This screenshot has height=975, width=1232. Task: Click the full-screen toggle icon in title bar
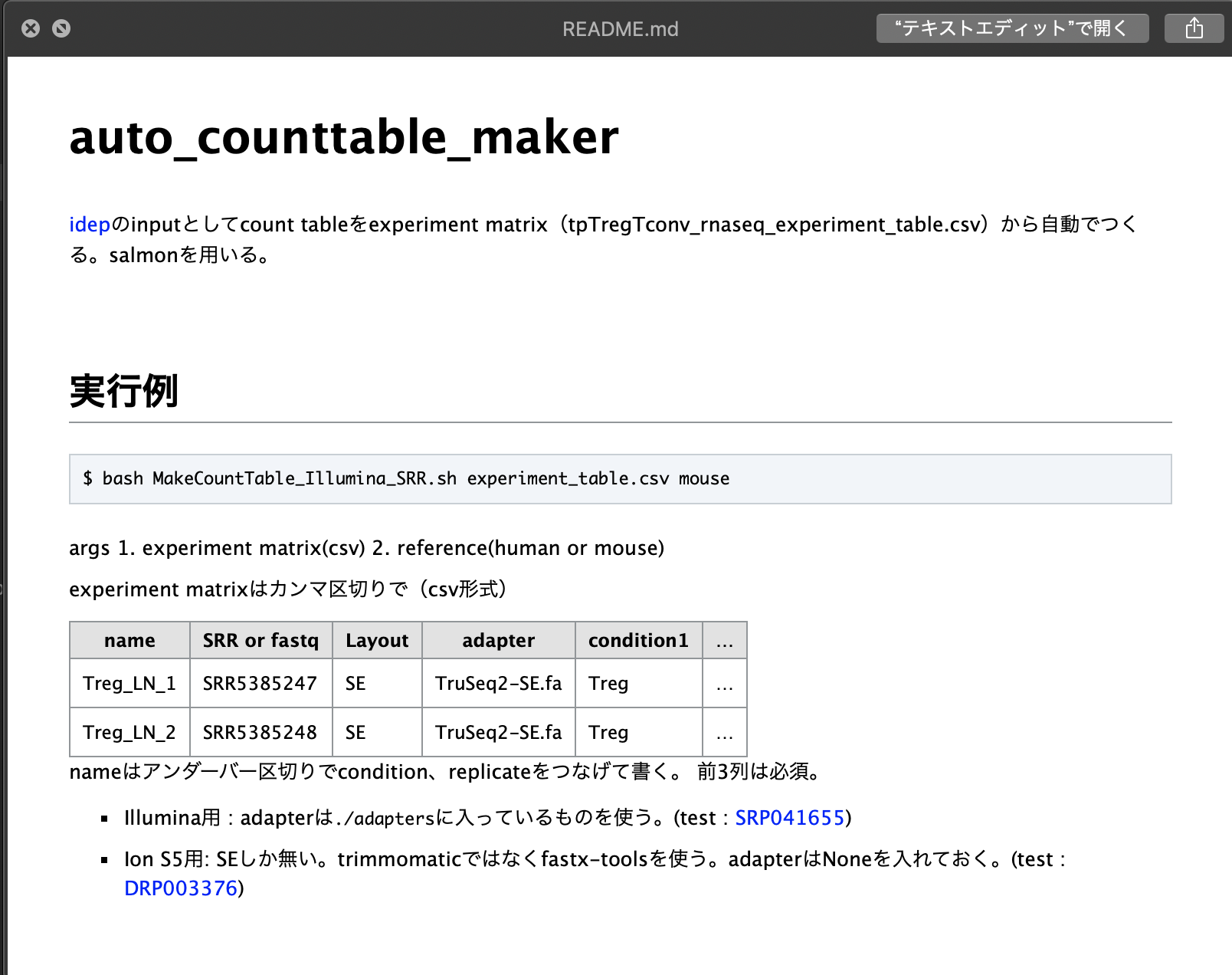pyautogui.click(x=61, y=28)
